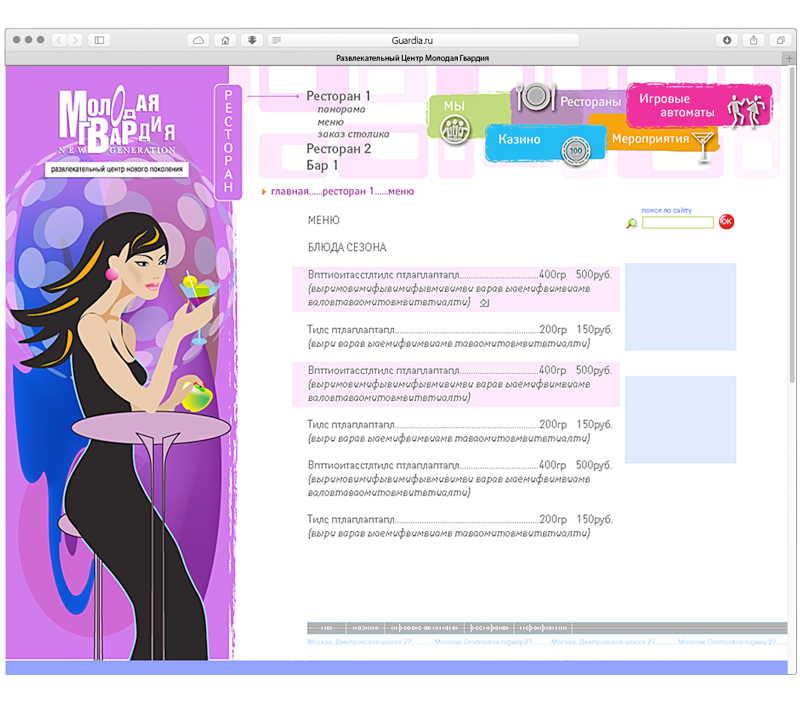The image size is (800, 723).
Task: Click the Молодая Гвардия logo
Action: coord(117,121)
